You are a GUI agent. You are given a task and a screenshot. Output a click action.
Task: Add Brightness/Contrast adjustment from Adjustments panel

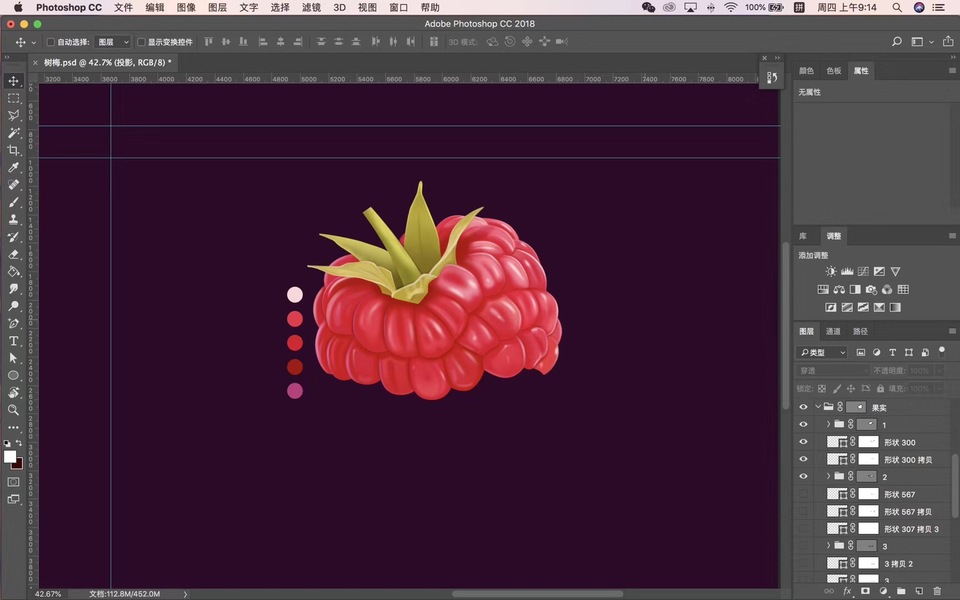[831, 271]
